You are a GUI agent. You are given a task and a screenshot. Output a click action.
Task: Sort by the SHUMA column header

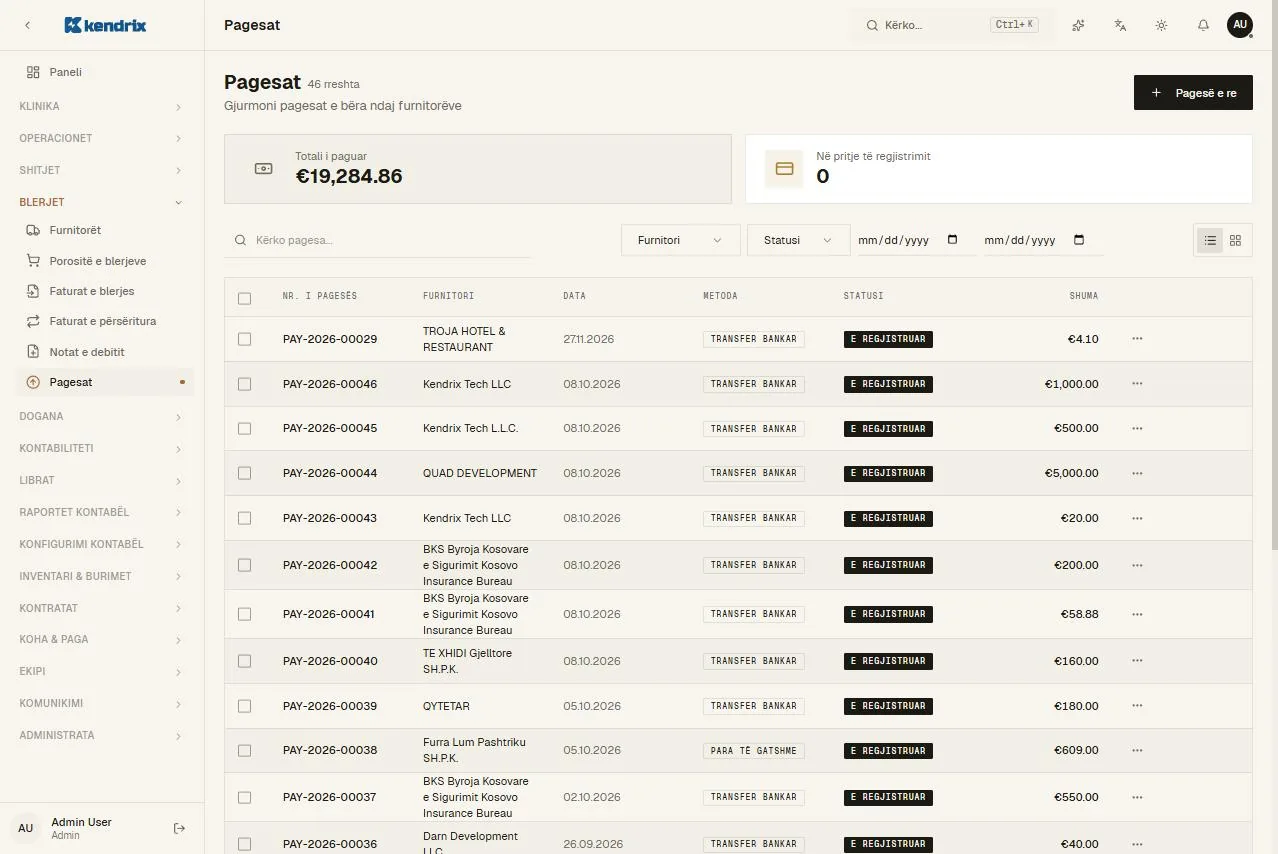[x=1084, y=296]
